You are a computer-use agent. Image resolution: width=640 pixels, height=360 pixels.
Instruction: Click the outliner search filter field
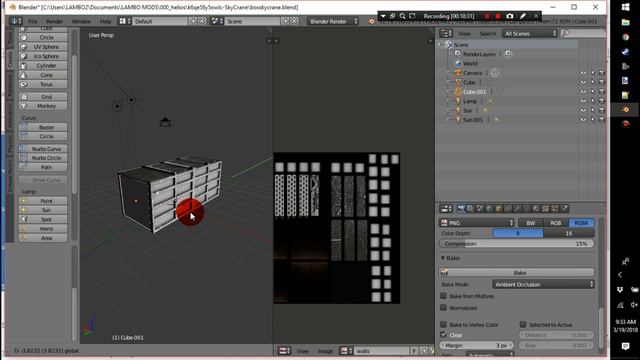tap(583, 34)
